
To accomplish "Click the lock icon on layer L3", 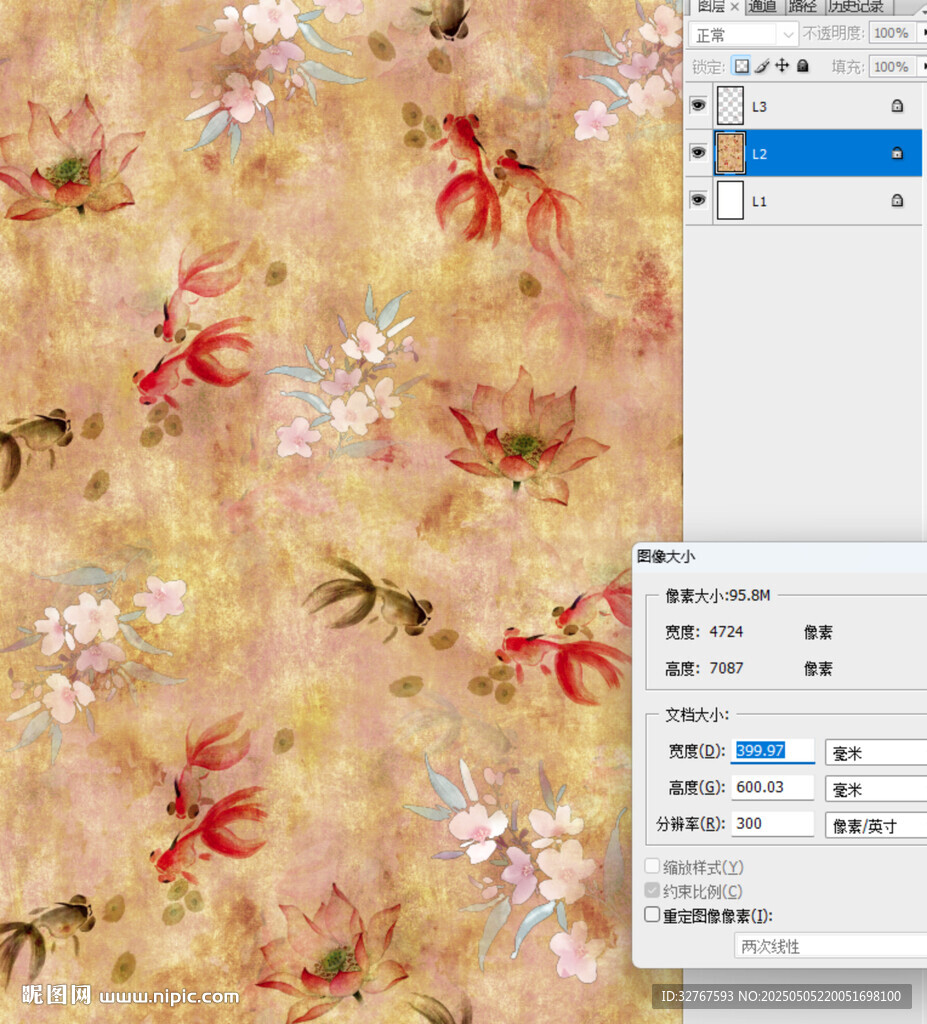I will click(897, 106).
